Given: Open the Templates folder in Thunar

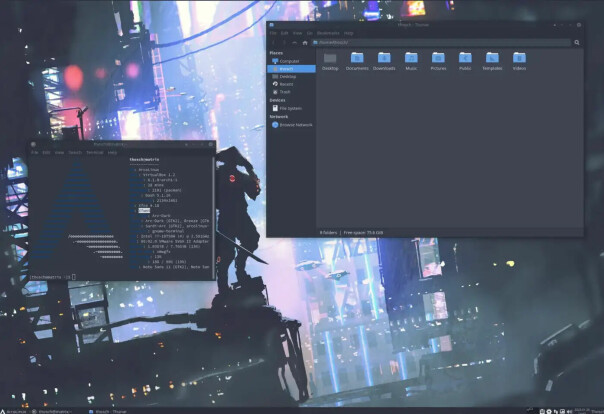Looking at the screenshot, I should point(492,61).
